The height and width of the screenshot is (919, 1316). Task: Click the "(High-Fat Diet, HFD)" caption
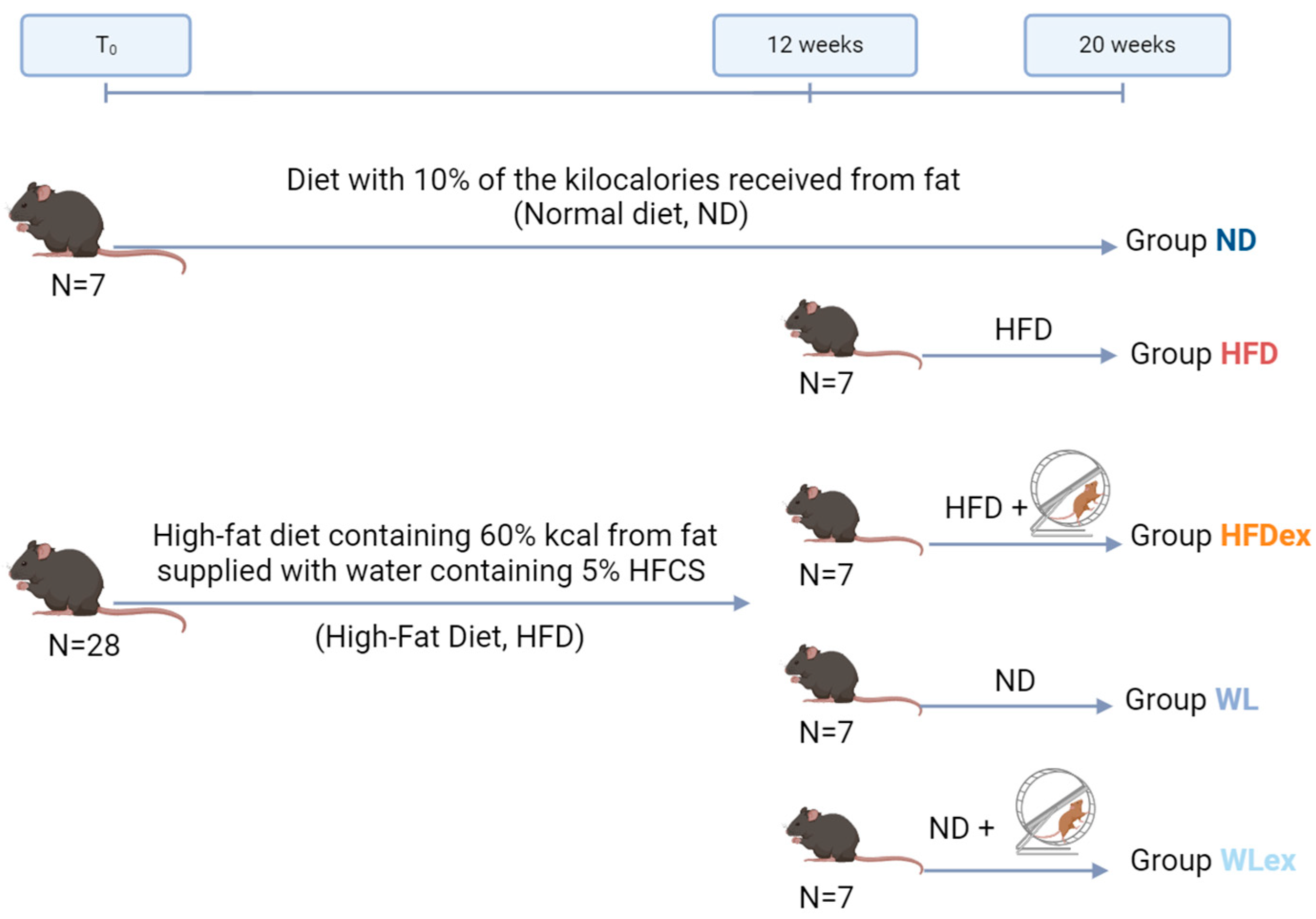[450, 637]
